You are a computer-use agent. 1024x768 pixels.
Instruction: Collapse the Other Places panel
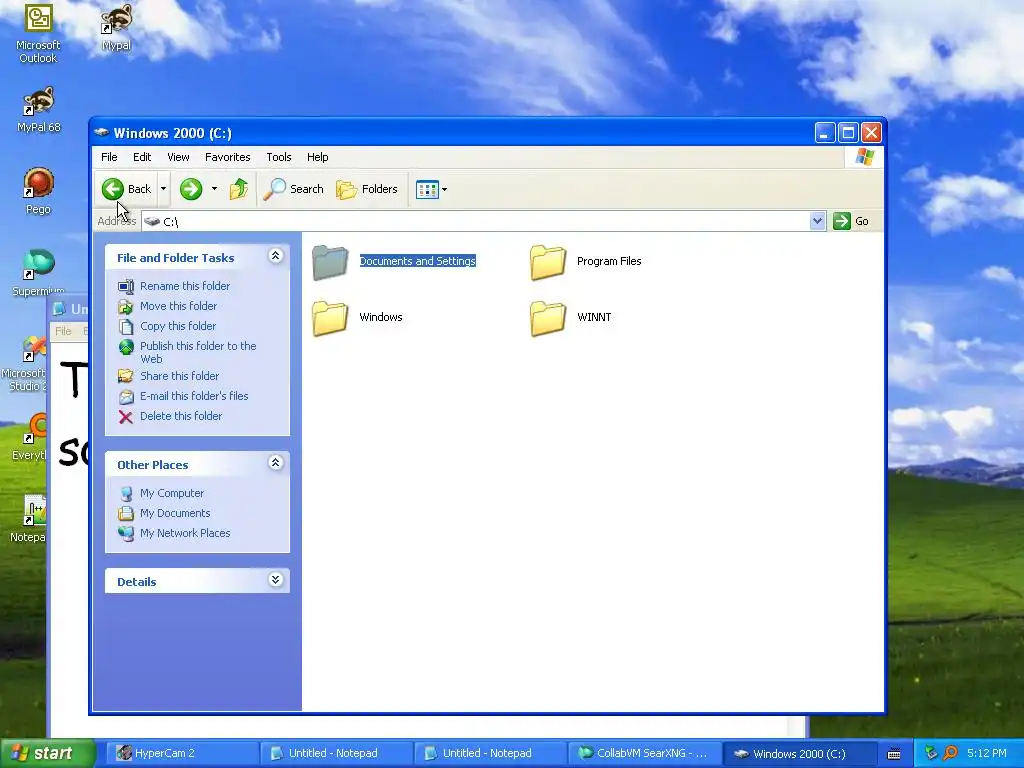click(x=276, y=463)
